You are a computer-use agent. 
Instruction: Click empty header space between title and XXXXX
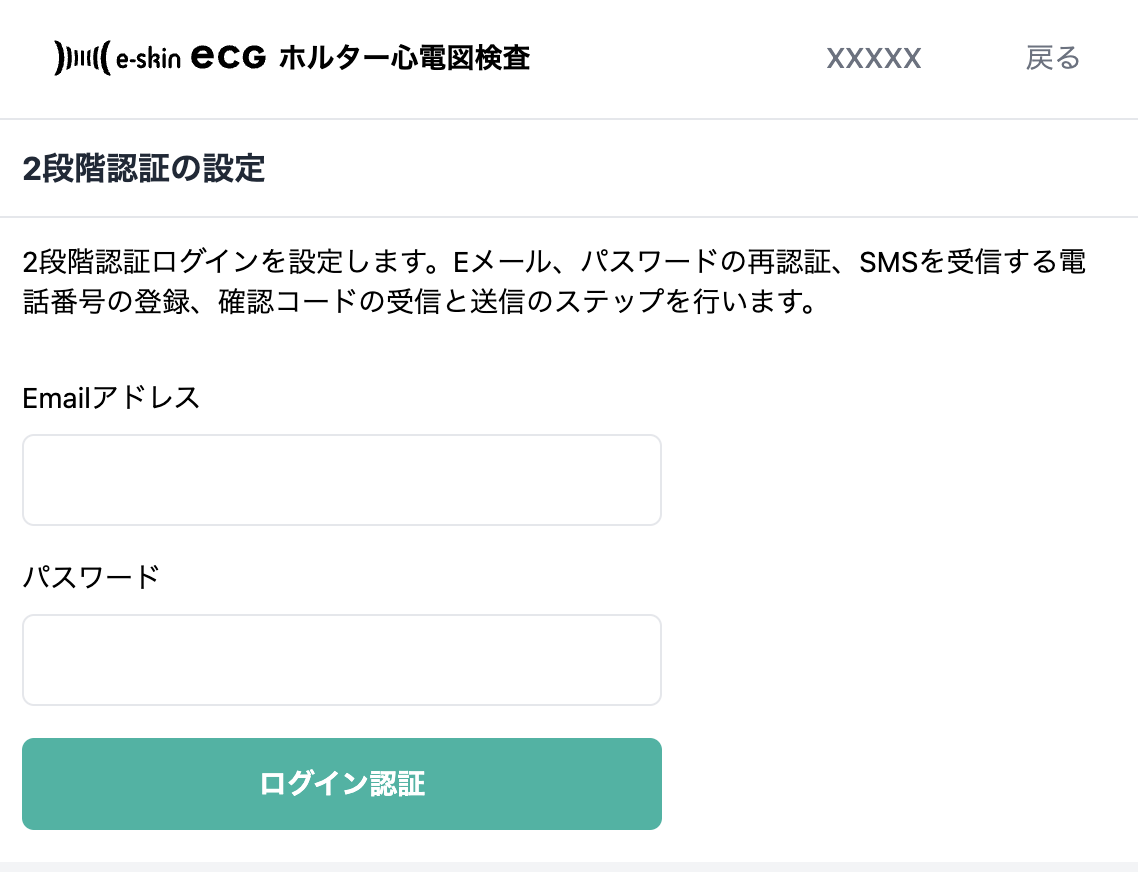point(678,59)
